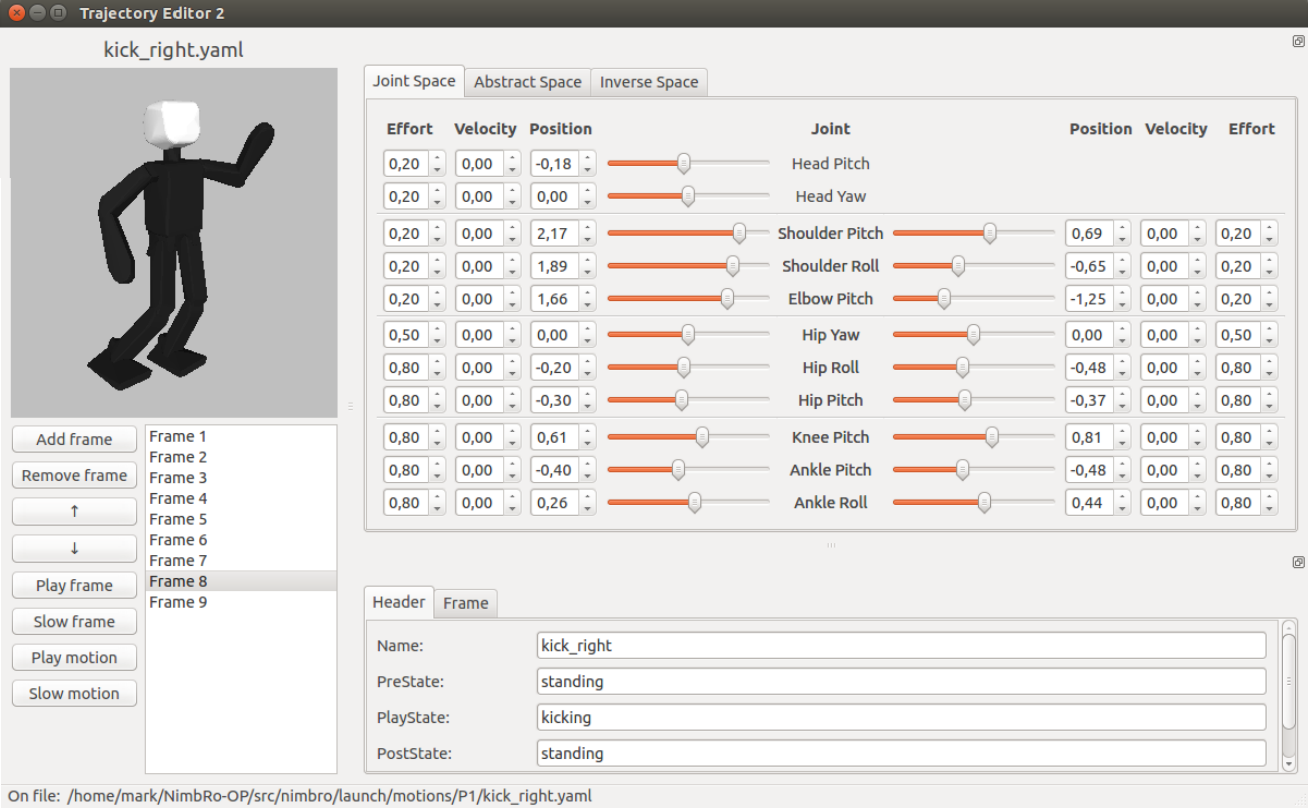
Task: Click the Head Pitch effort stepper arrows
Action: (437, 163)
